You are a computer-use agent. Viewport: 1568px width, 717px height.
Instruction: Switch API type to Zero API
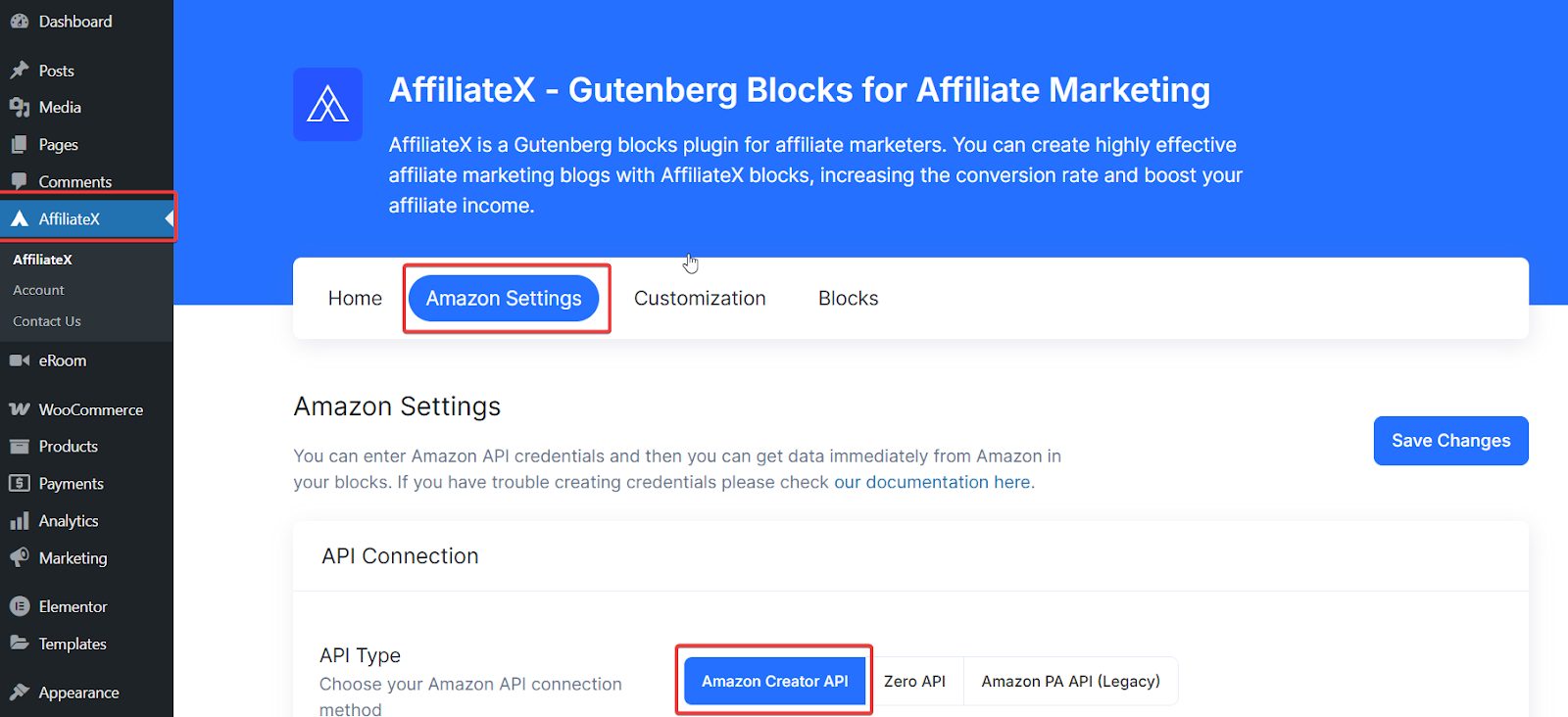[x=913, y=681]
